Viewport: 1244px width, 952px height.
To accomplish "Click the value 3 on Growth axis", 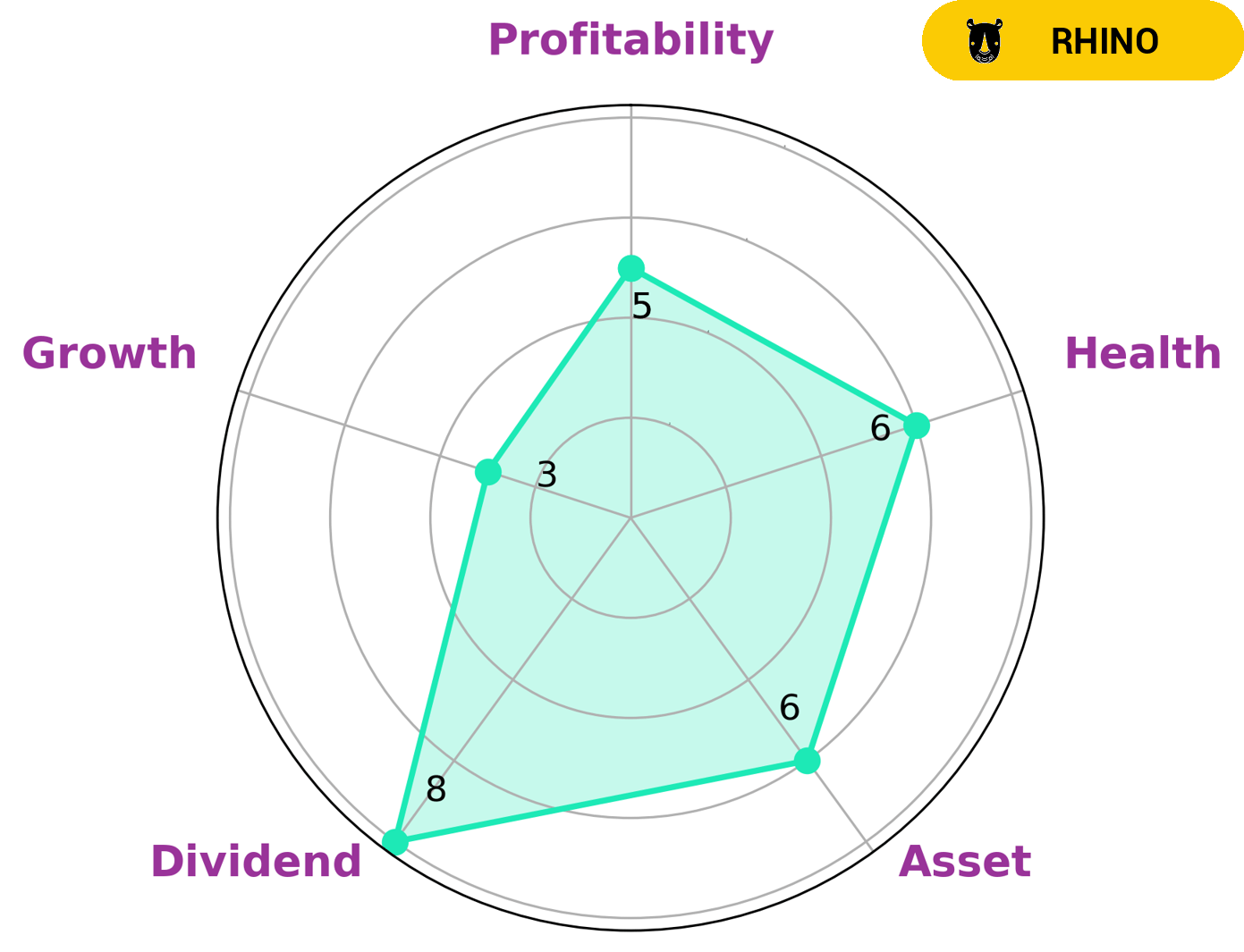I will (x=546, y=475).
